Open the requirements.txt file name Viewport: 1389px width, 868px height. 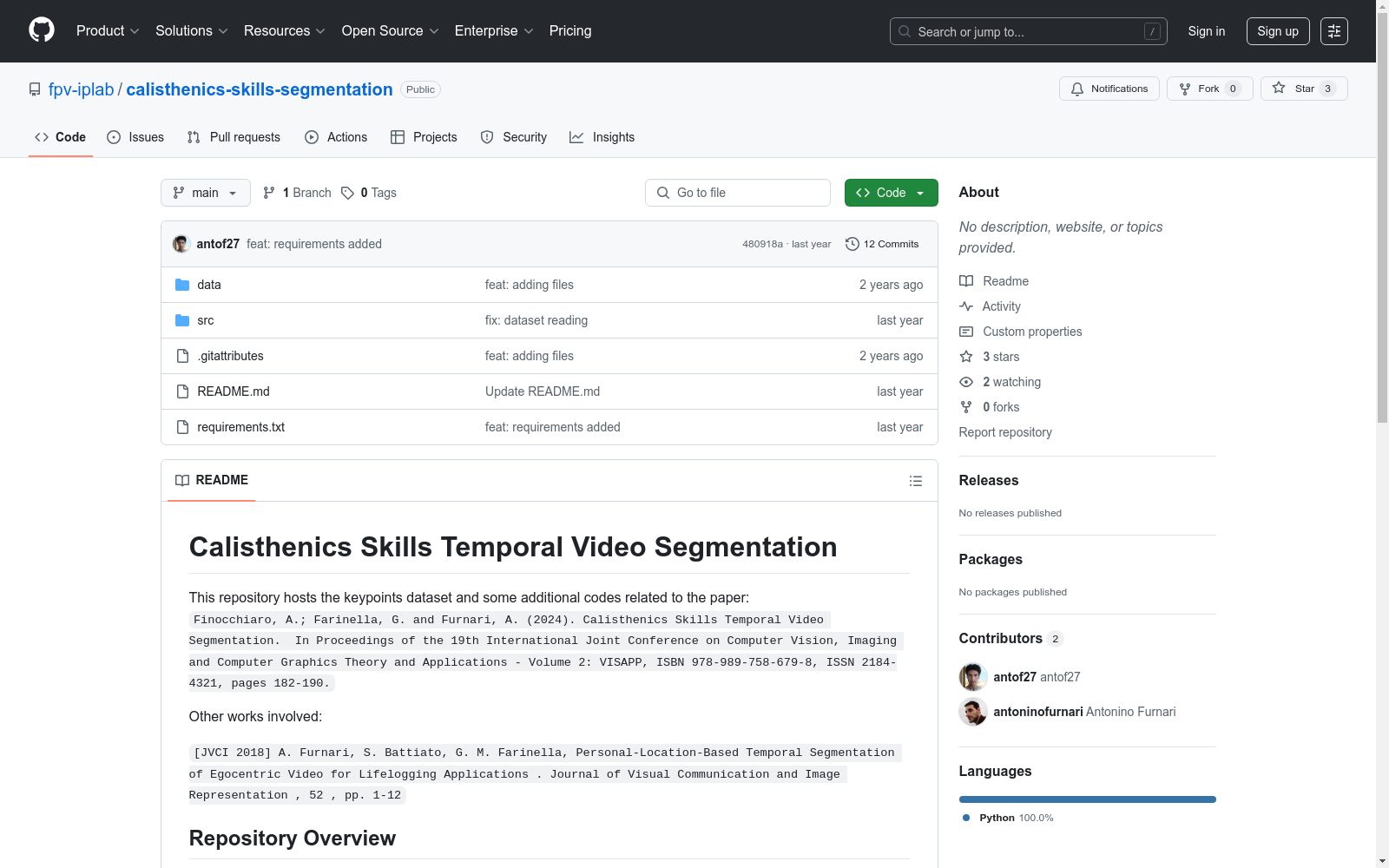point(241,427)
